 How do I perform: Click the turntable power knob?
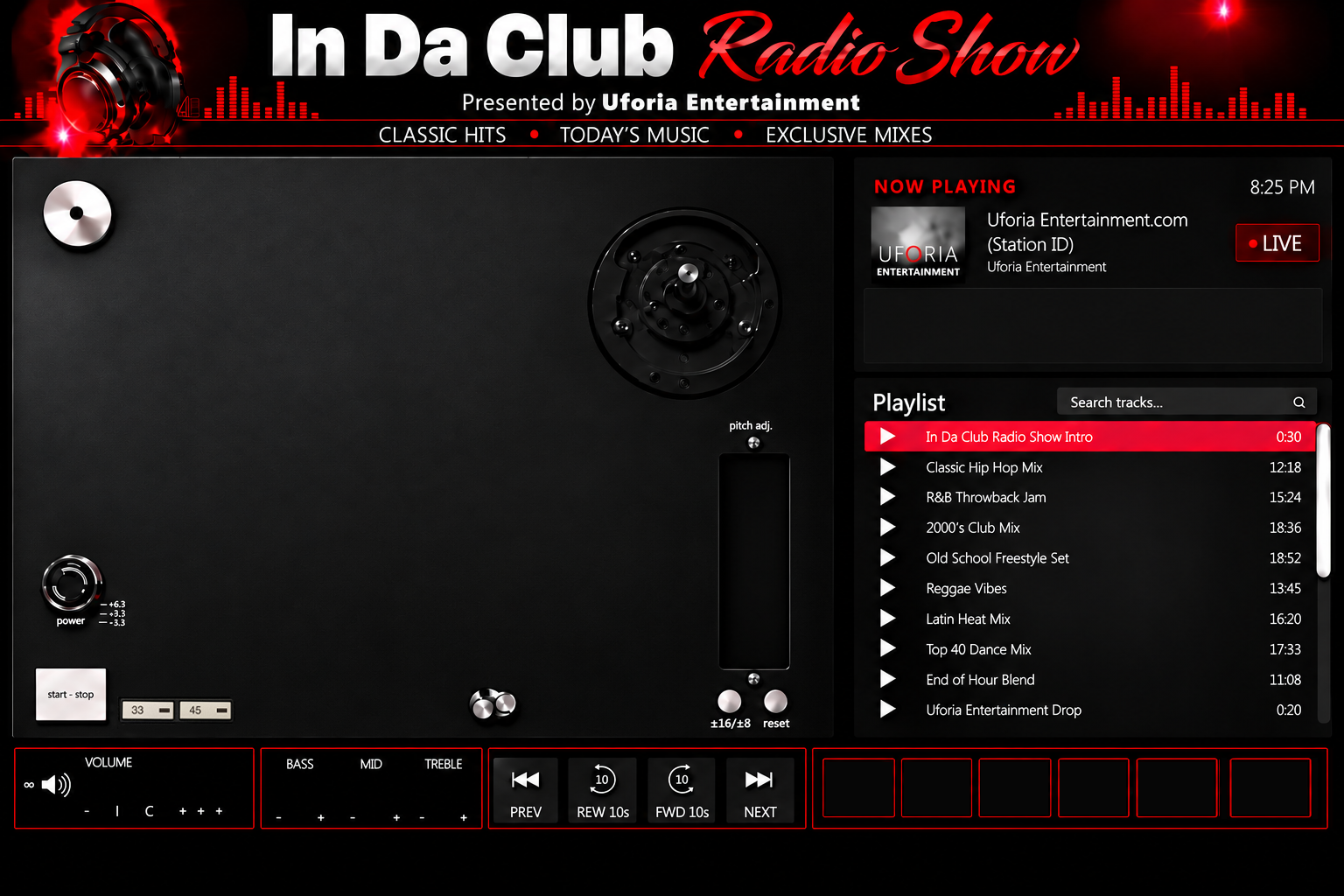pos(72,584)
